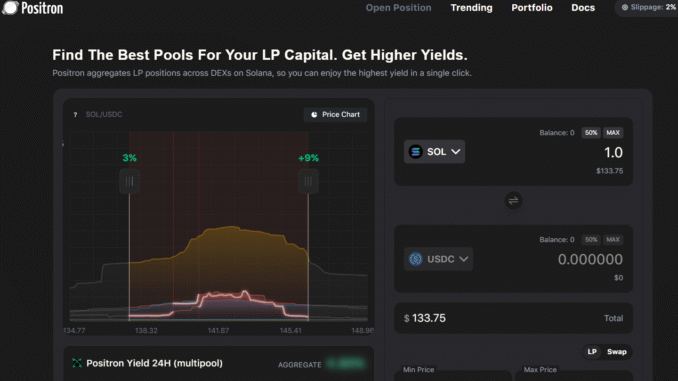
Task: Click the dollar sign icon by Total
Action: pyautogui.click(x=406, y=318)
